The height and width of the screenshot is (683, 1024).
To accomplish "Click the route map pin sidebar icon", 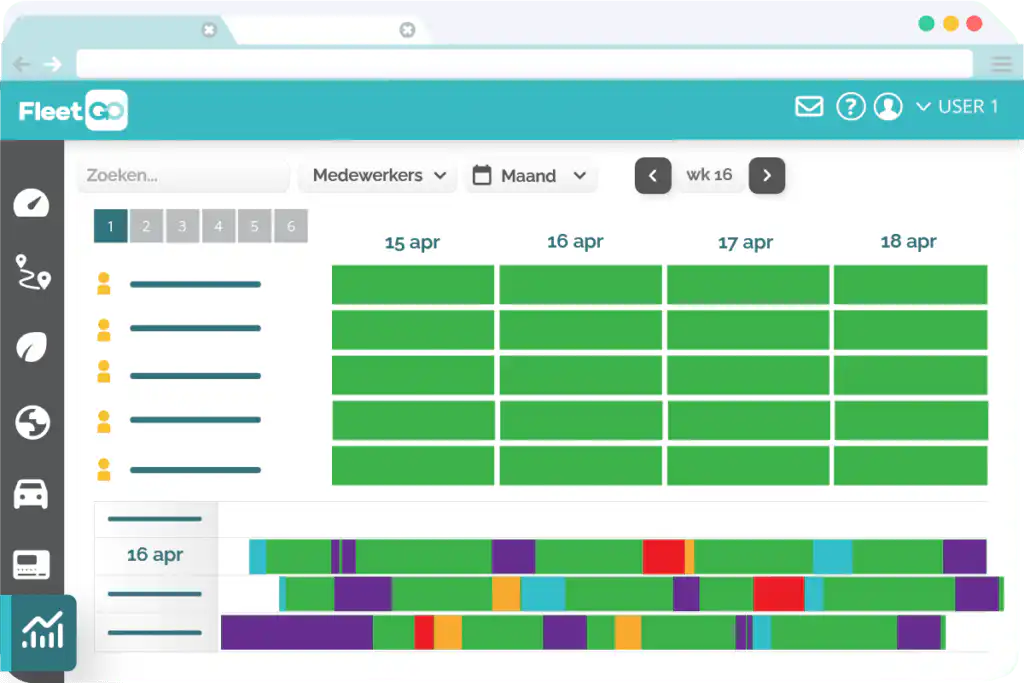I will click(x=32, y=272).
